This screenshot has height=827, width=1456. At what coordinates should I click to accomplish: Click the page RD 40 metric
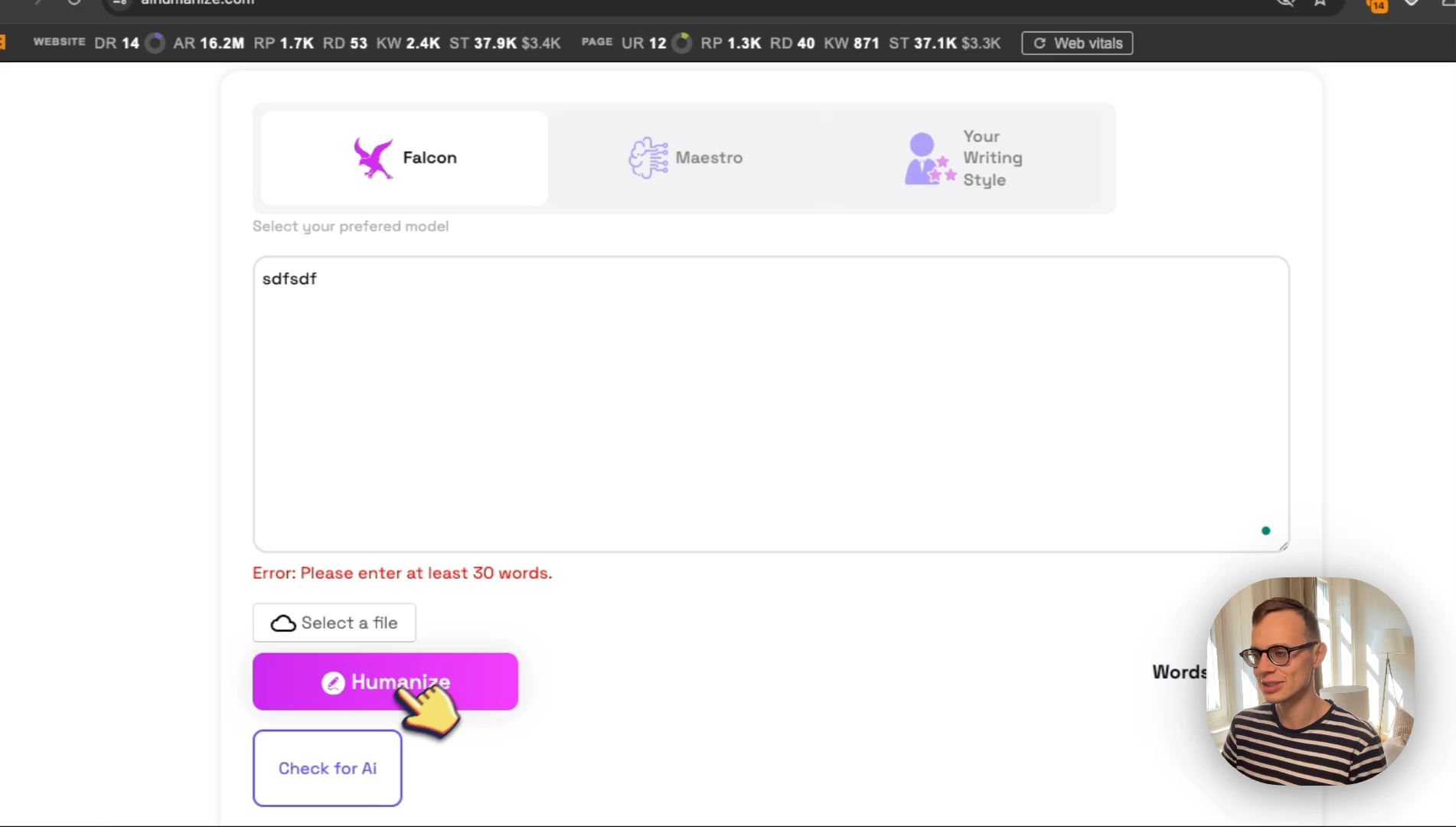(792, 44)
